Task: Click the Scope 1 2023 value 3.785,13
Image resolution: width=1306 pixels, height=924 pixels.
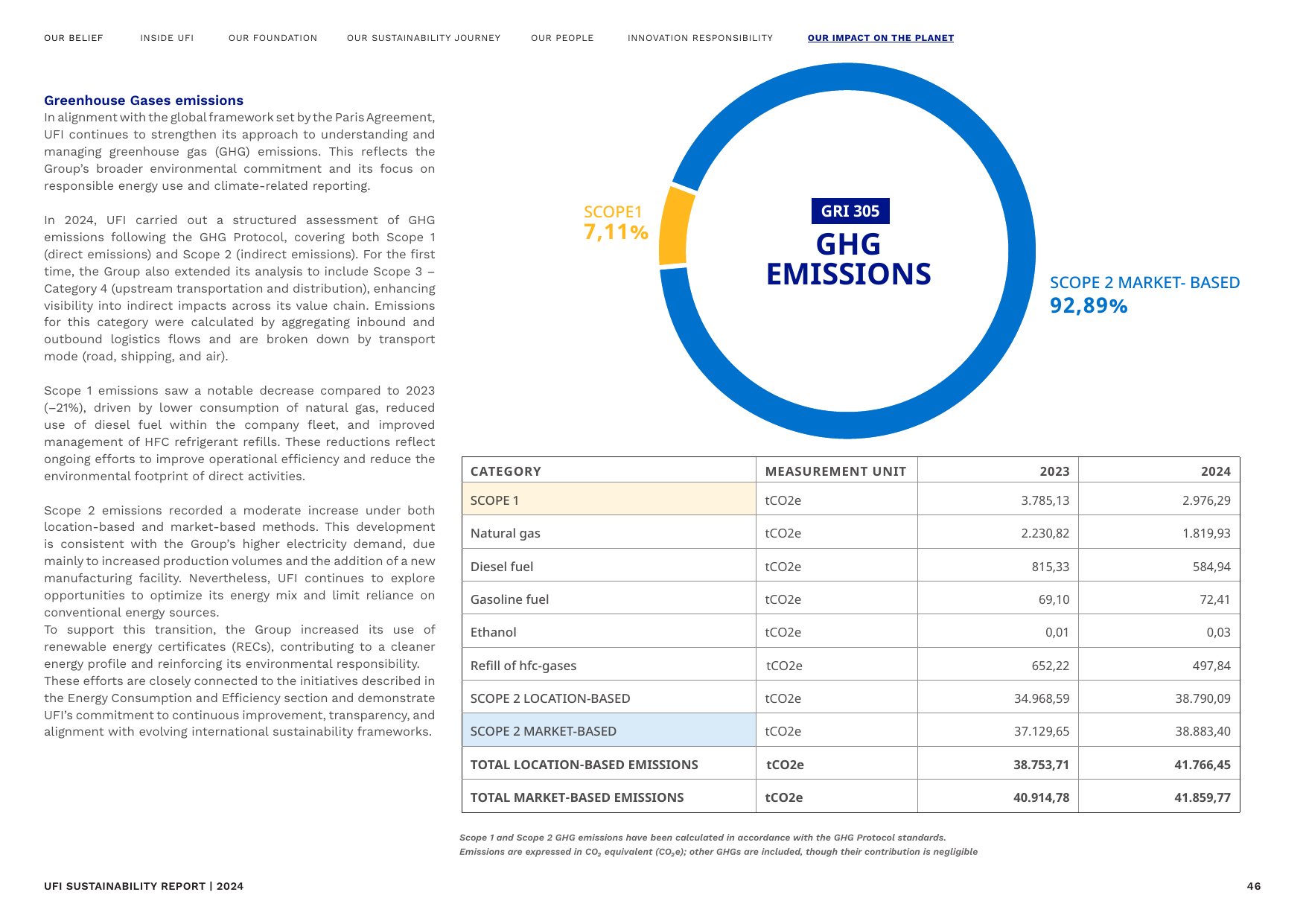Action: tap(1045, 500)
